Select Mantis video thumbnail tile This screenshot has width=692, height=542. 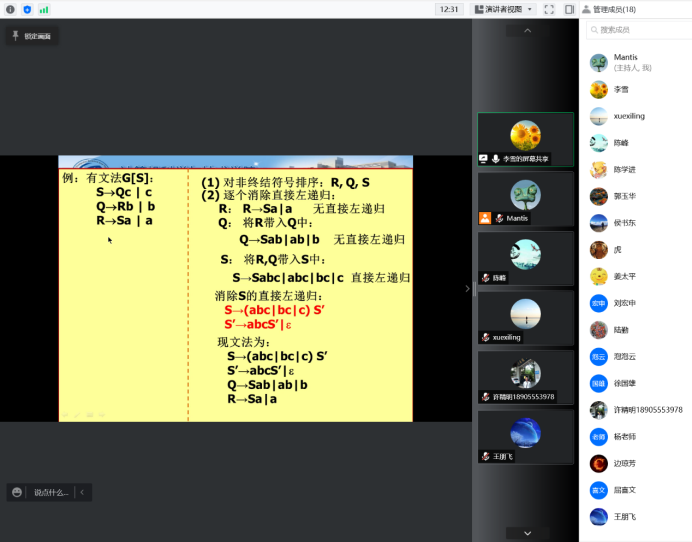tap(525, 198)
